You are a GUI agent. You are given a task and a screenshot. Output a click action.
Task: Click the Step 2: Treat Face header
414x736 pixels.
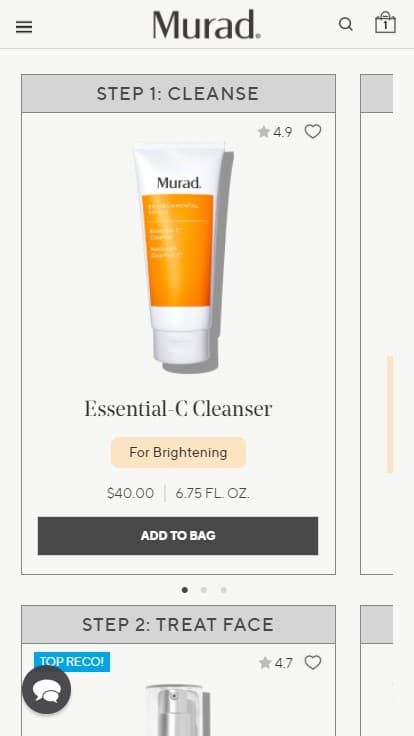178,624
